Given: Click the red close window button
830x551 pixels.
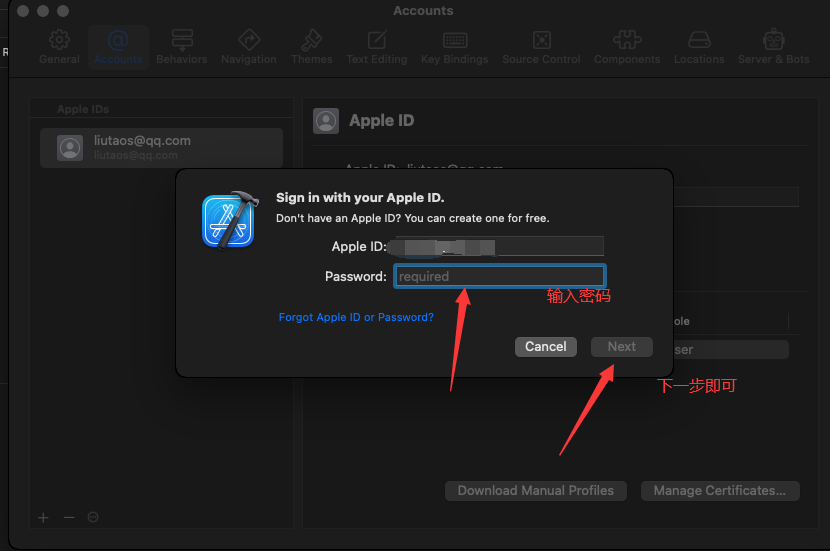Looking at the screenshot, I should (23, 11).
